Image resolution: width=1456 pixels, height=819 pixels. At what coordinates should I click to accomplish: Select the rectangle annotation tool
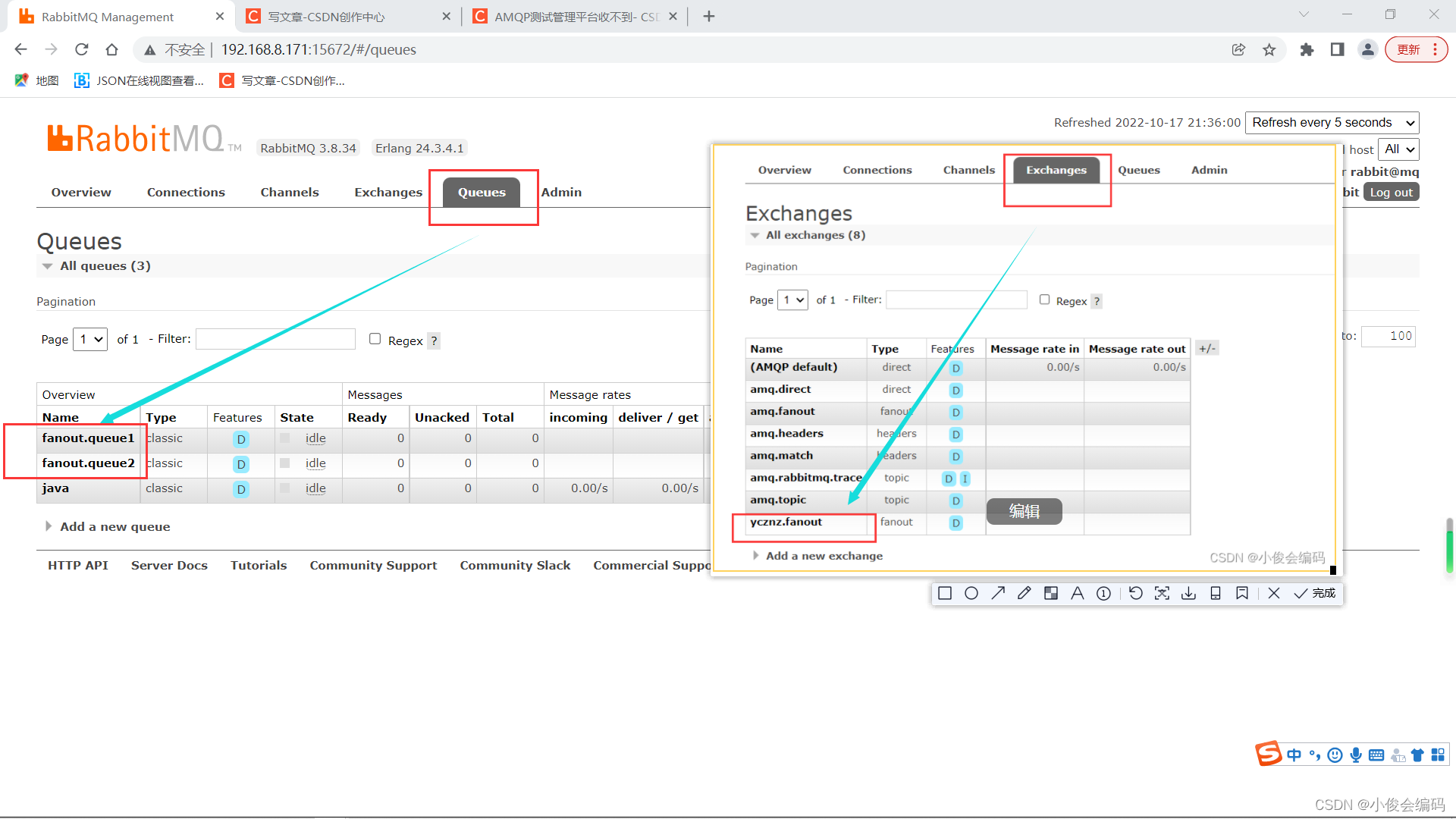coord(945,593)
